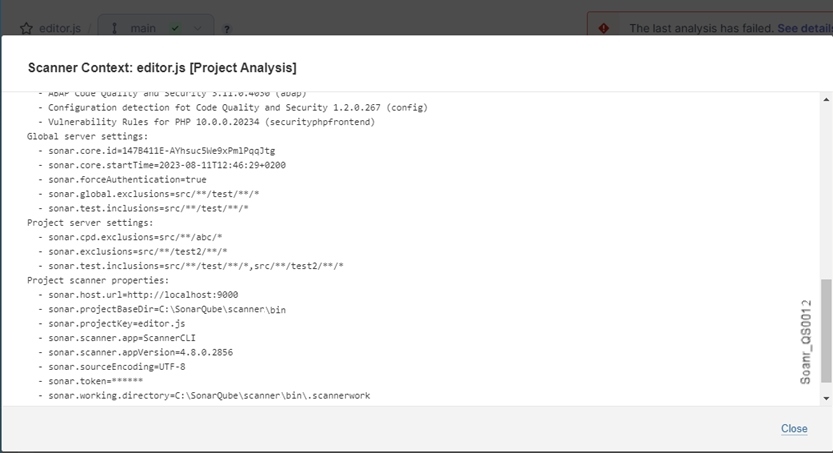Click the green check status icon
This screenshot has width=833, height=453.
point(176,29)
